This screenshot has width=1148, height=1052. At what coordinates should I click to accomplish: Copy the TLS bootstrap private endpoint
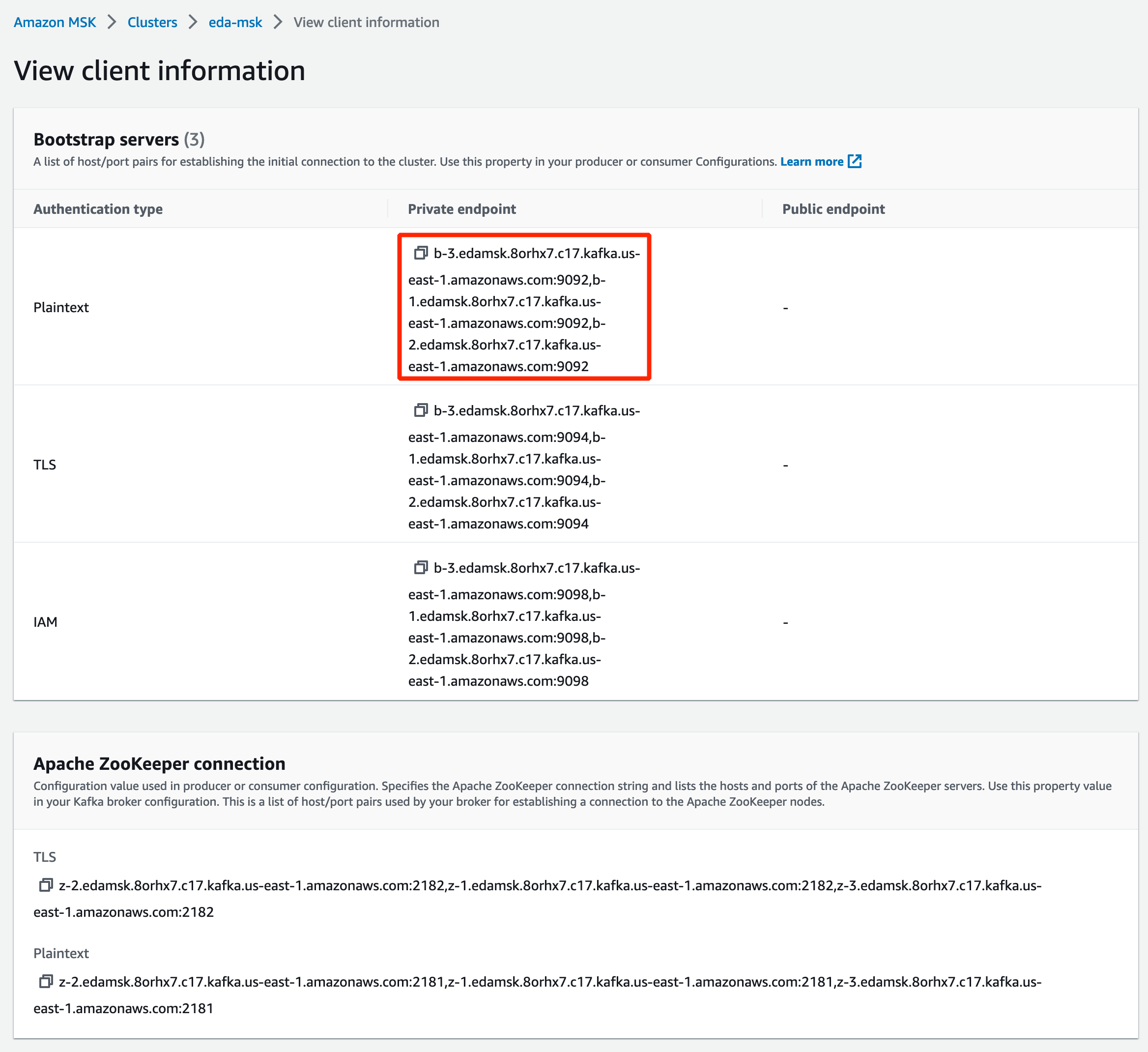[420, 410]
